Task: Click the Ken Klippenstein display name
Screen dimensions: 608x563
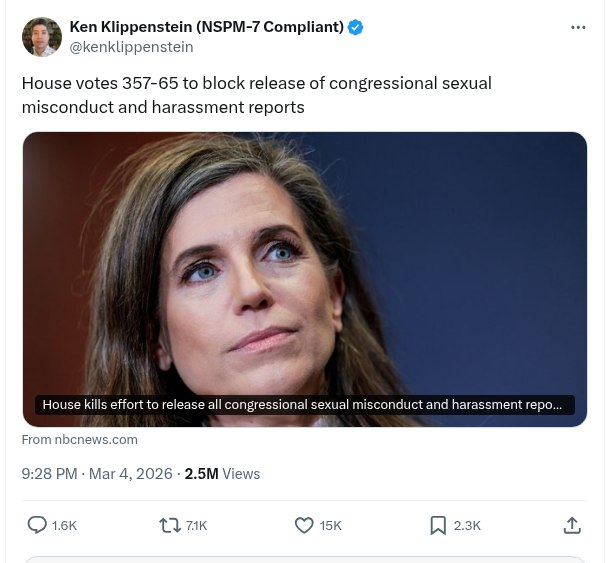Action: point(206,27)
